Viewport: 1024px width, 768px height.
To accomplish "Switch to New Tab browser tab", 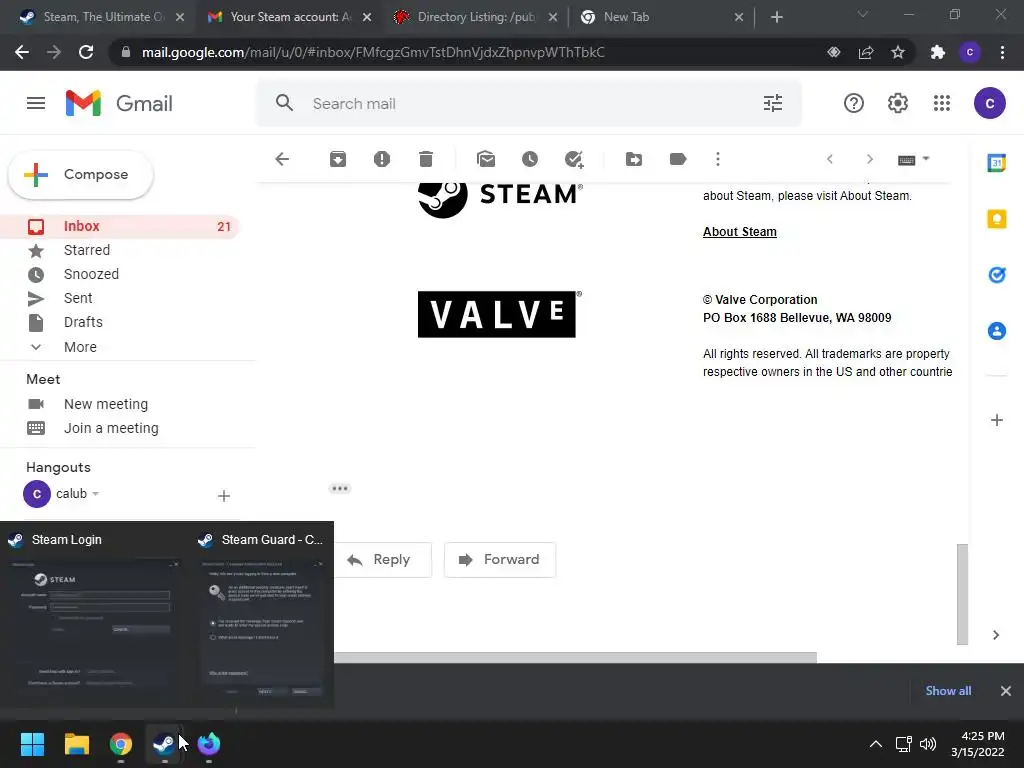I will click(661, 17).
